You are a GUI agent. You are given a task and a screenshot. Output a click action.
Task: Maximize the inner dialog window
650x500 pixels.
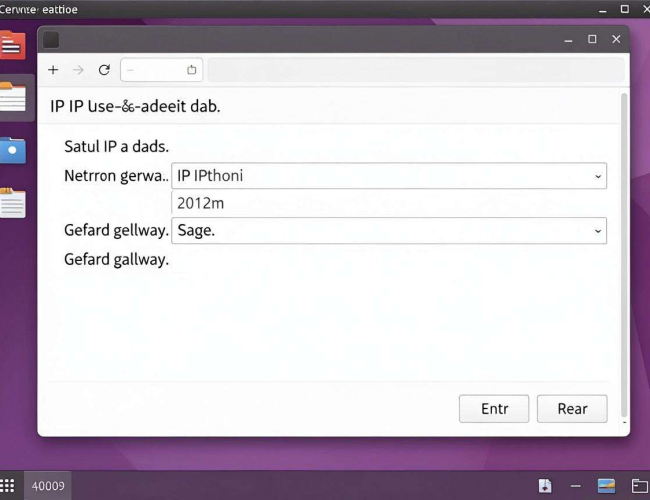click(592, 39)
